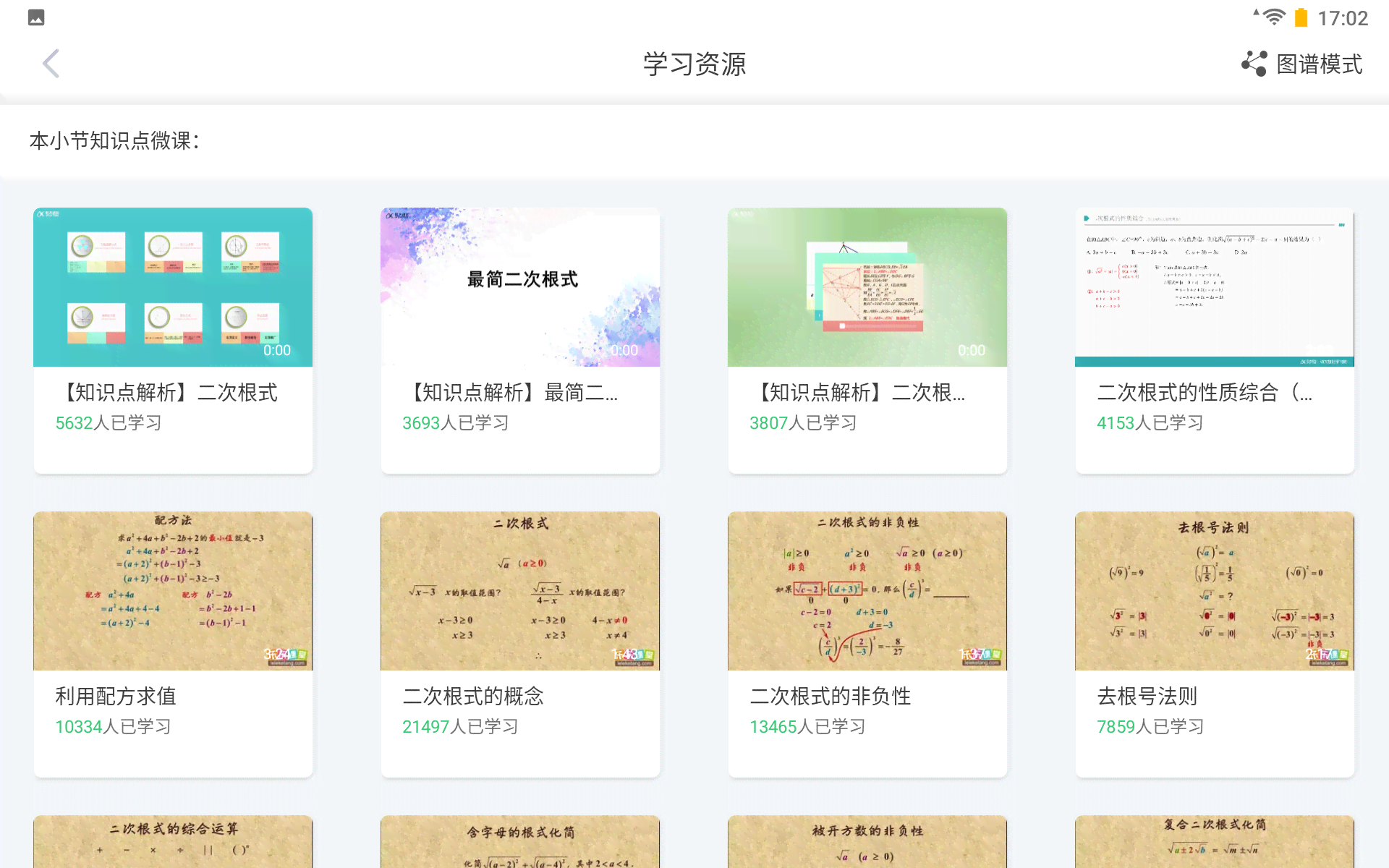1389x868 pixels.
Task: Tap the battery status icon
Action: point(1301,17)
